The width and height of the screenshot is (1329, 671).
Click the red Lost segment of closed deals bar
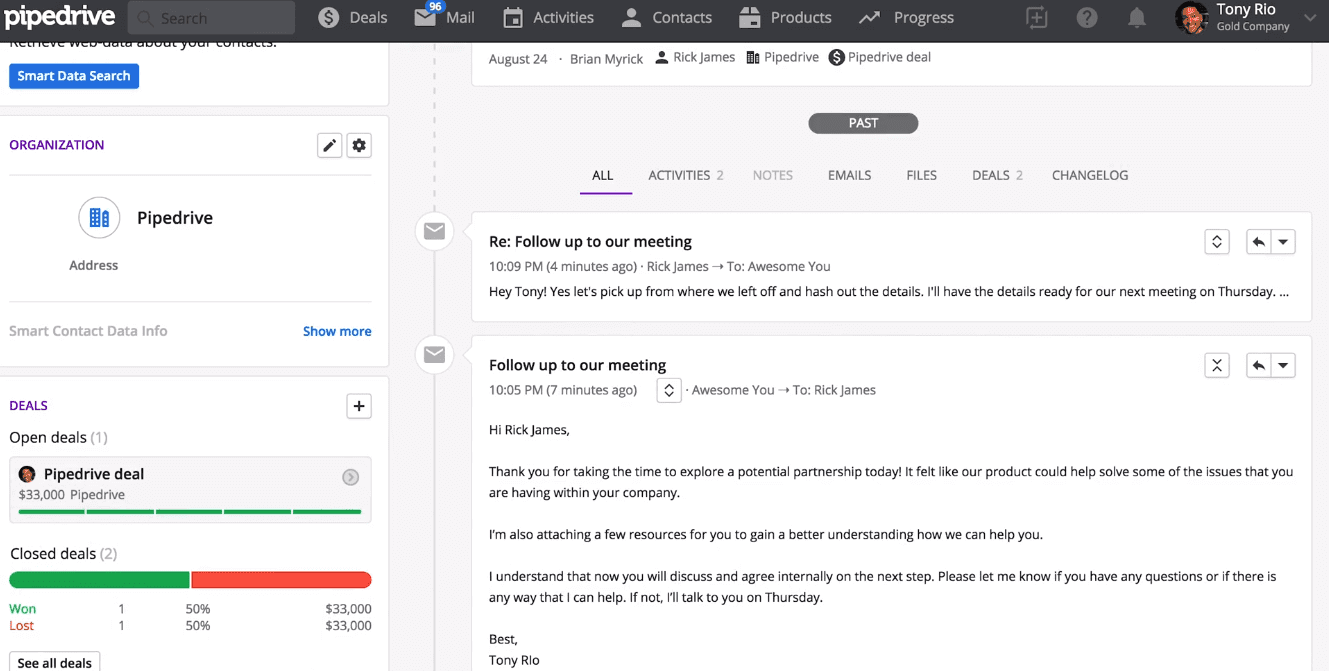[x=281, y=580]
